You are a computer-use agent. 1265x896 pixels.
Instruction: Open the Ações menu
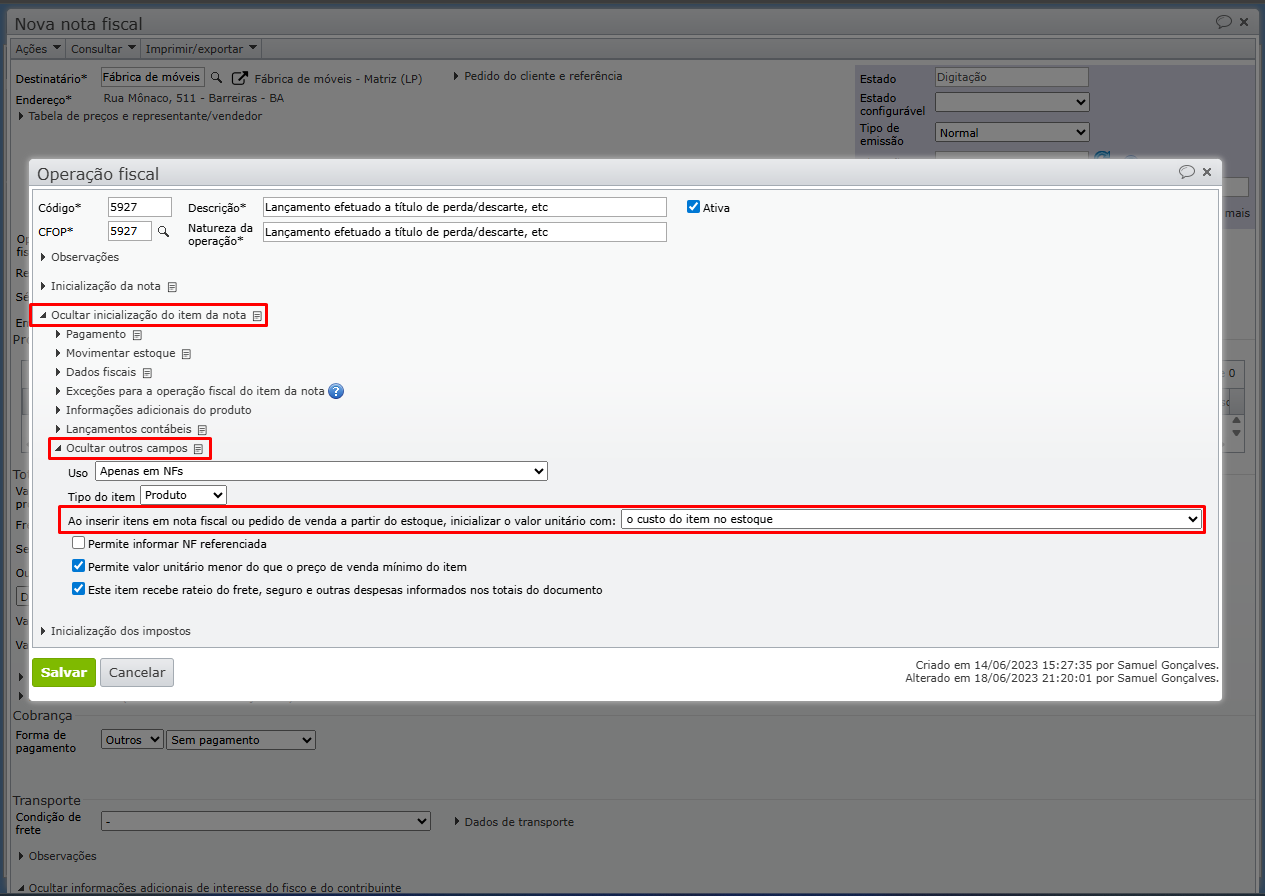pos(38,49)
